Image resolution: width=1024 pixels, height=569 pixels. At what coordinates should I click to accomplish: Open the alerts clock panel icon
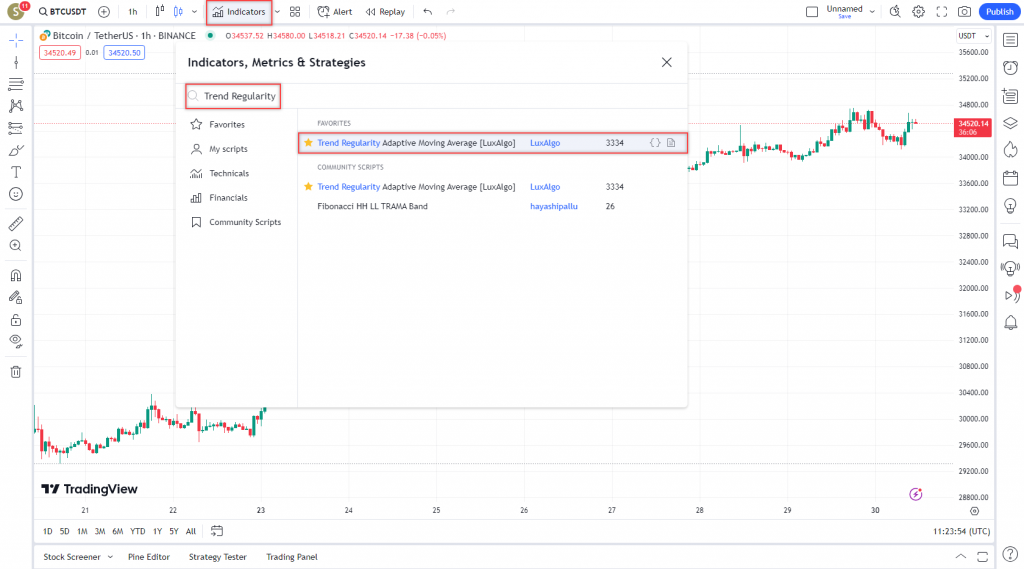pos(1010,68)
